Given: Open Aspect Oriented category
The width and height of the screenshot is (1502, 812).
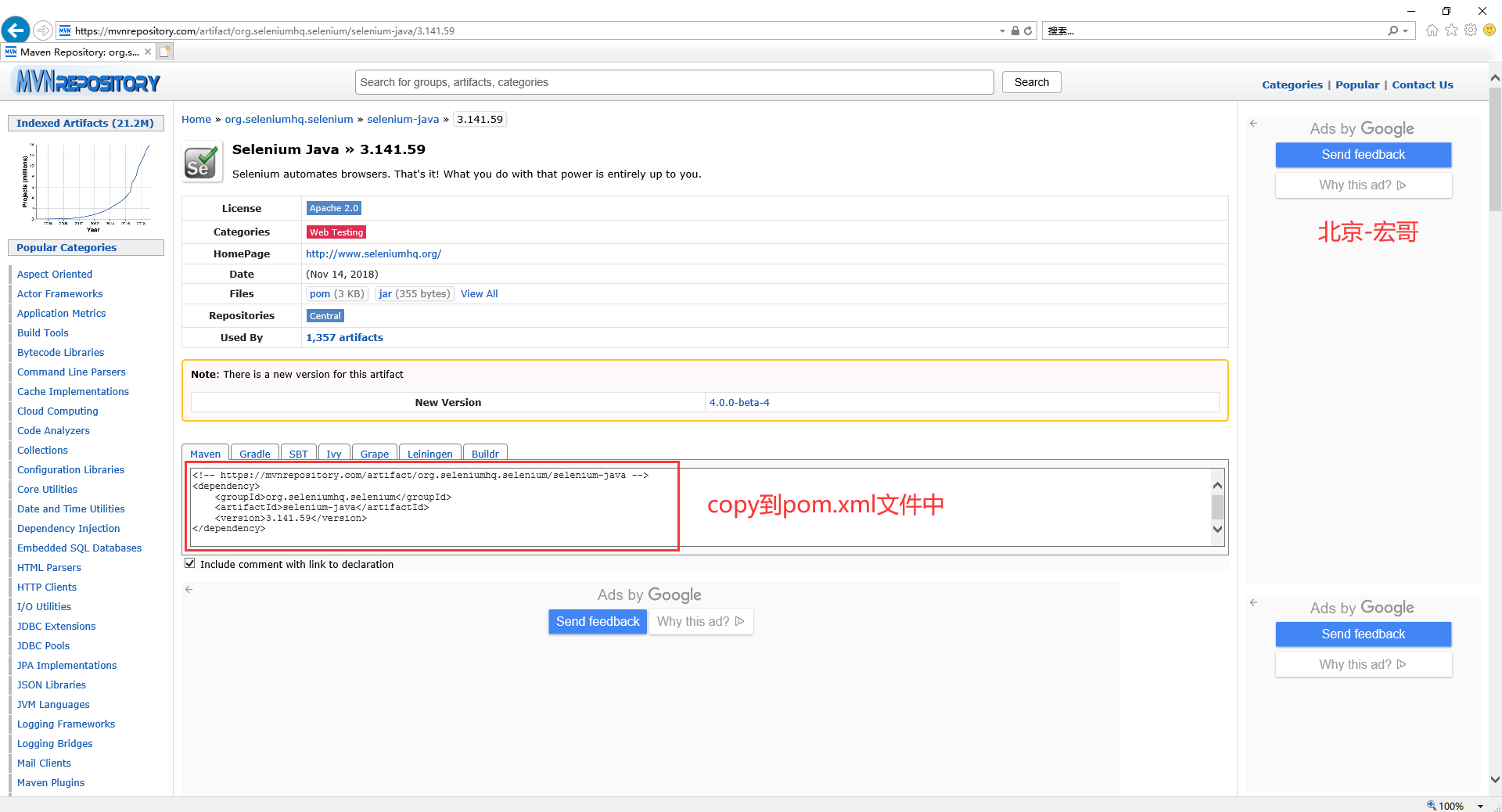Looking at the screenshot, I should point(55,274).
